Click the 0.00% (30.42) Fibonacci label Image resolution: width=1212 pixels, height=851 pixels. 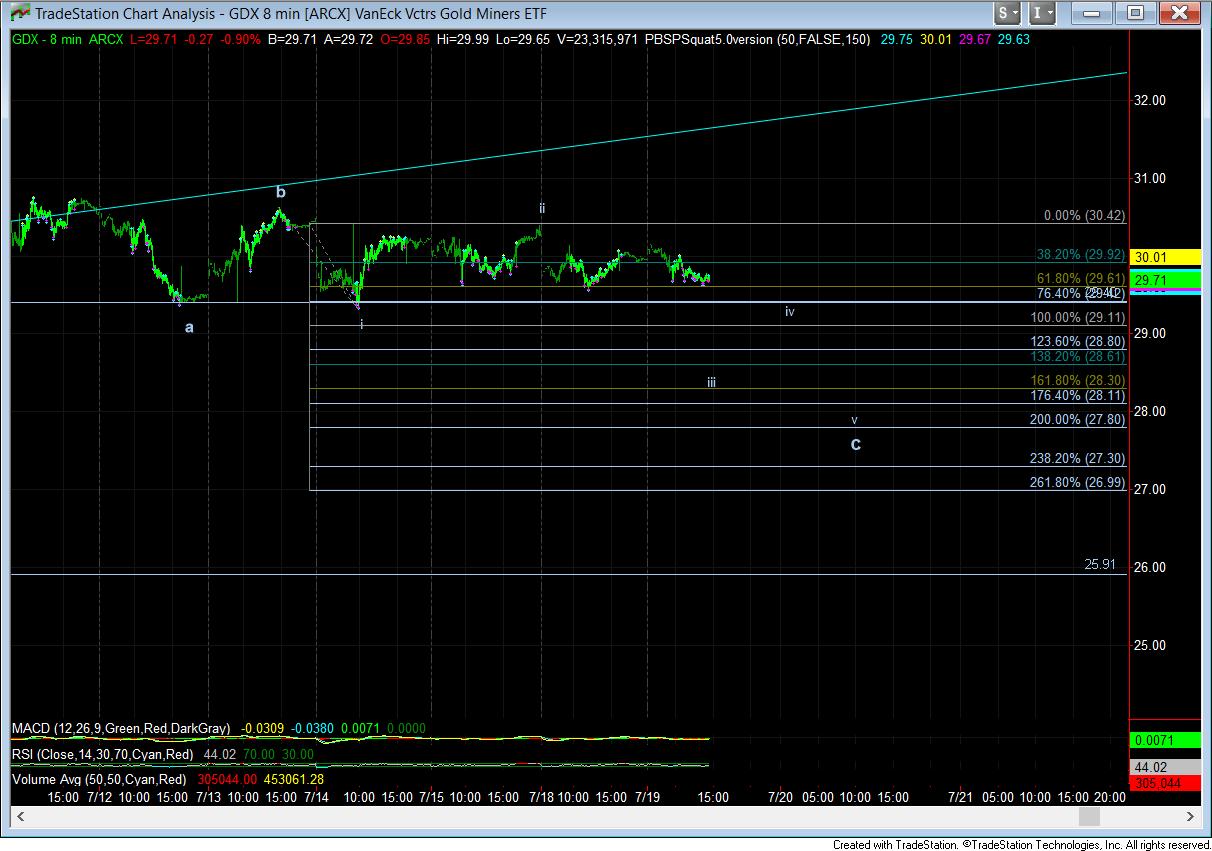1085,215
